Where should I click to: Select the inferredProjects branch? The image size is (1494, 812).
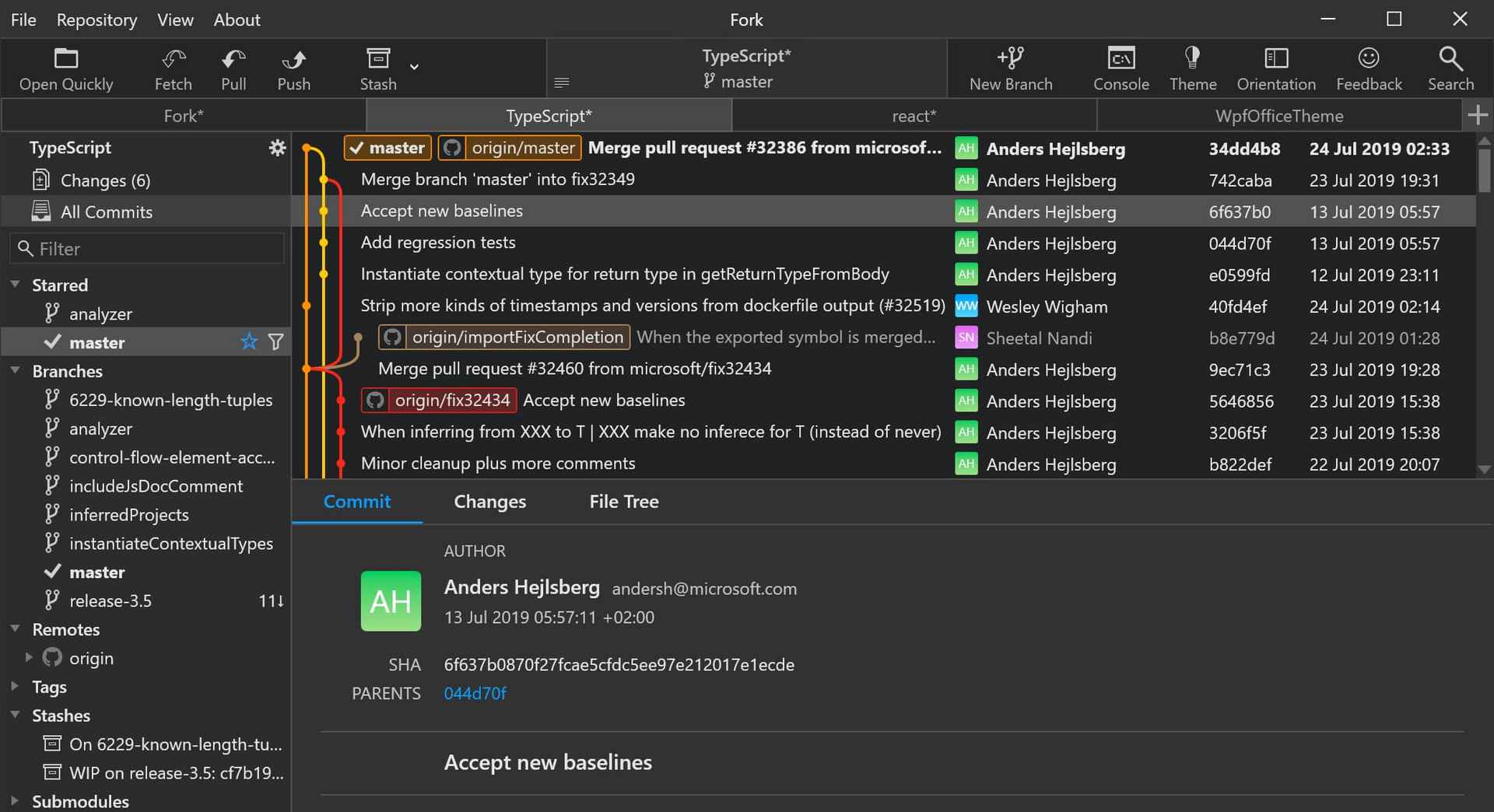point(146,515)
